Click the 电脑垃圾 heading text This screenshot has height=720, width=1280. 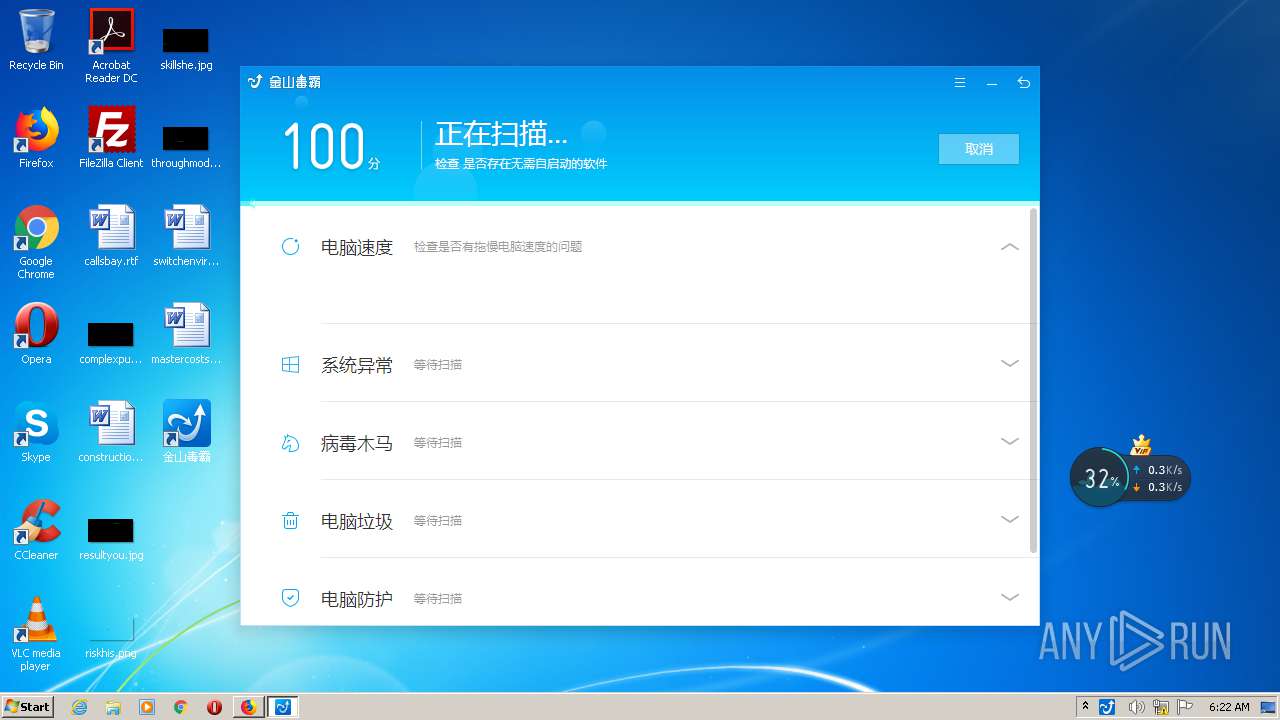[x=357, y=521]
